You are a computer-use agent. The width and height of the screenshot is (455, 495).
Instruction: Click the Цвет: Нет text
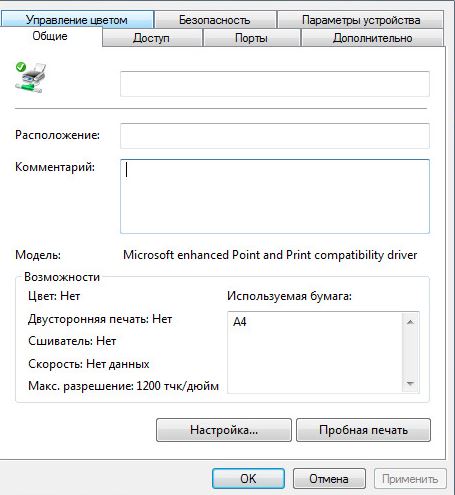(x=54, y=296)
